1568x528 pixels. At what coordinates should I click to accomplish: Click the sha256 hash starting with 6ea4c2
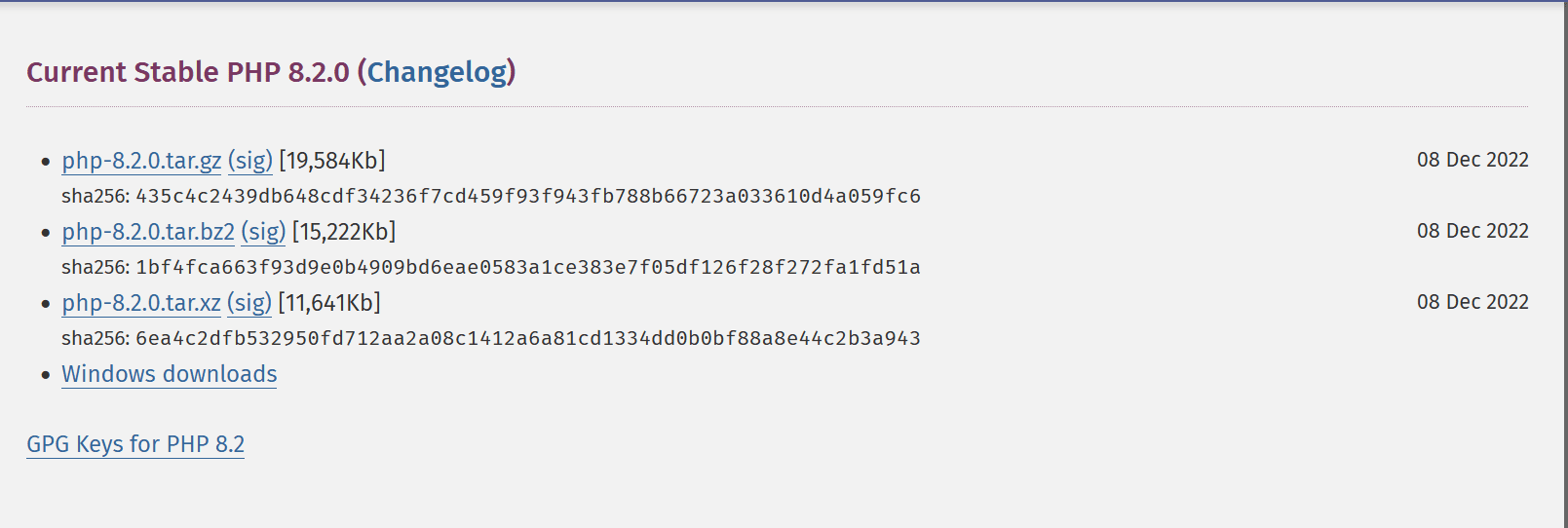point(527,338)
